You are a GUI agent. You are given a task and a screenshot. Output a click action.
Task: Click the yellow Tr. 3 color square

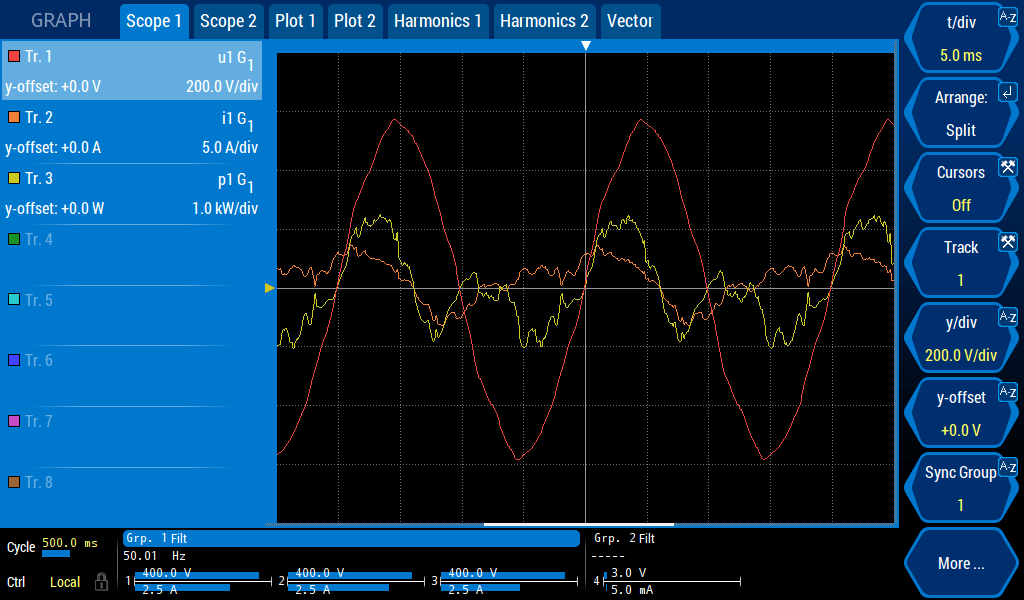[x=14, y=178]
